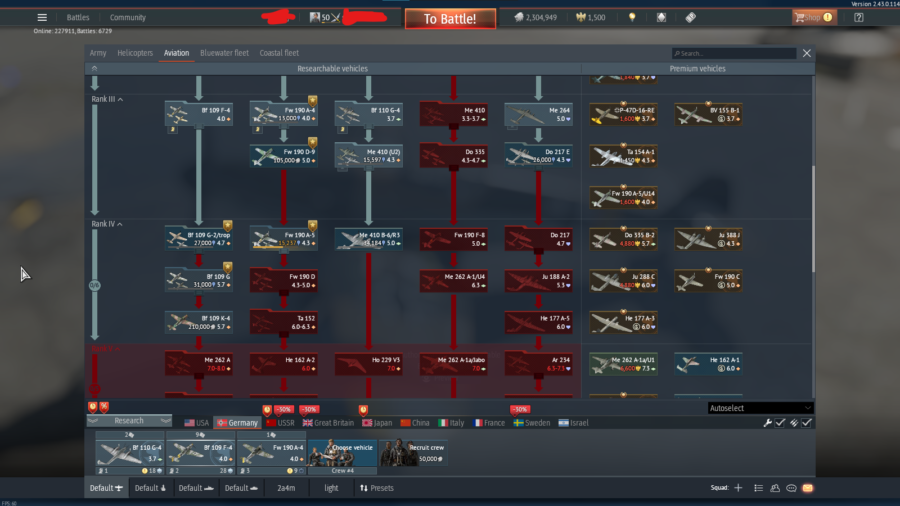Click the contacts icon near Squad
This screenshot has height=506, width=900.
[x=775, y=488]
